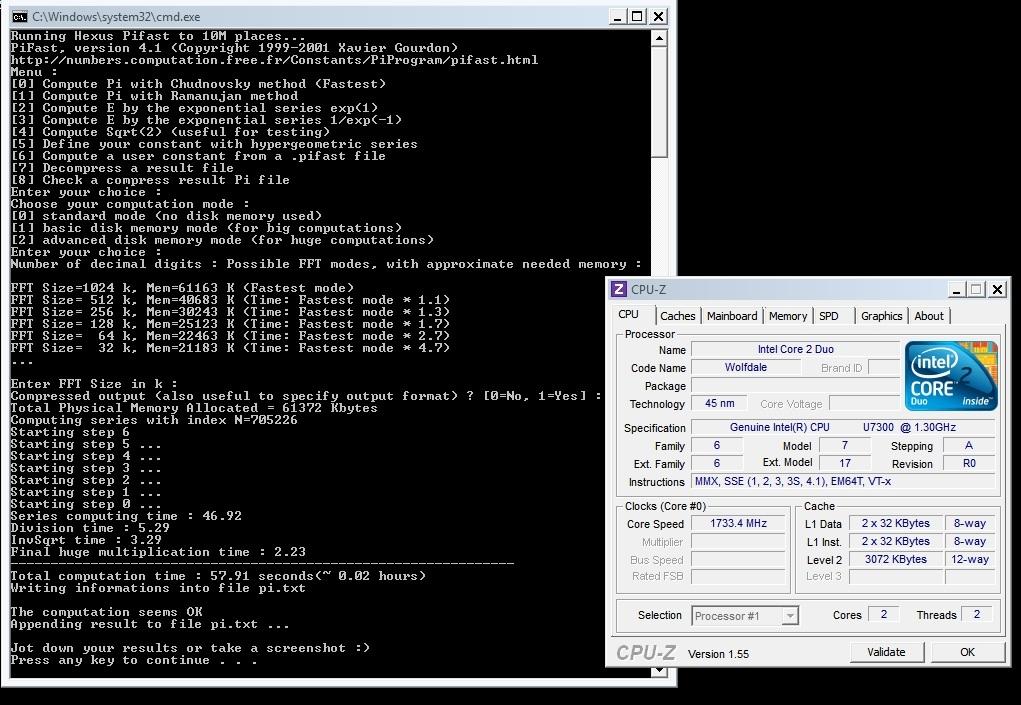Click the Ext. Model value '17'
1021x705 pixels.
[x=845, y=463]
